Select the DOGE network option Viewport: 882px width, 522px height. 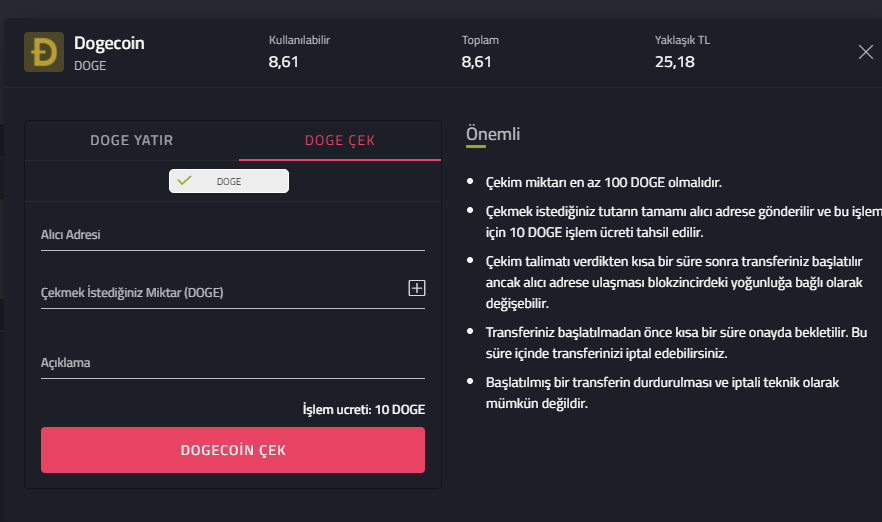229,181
